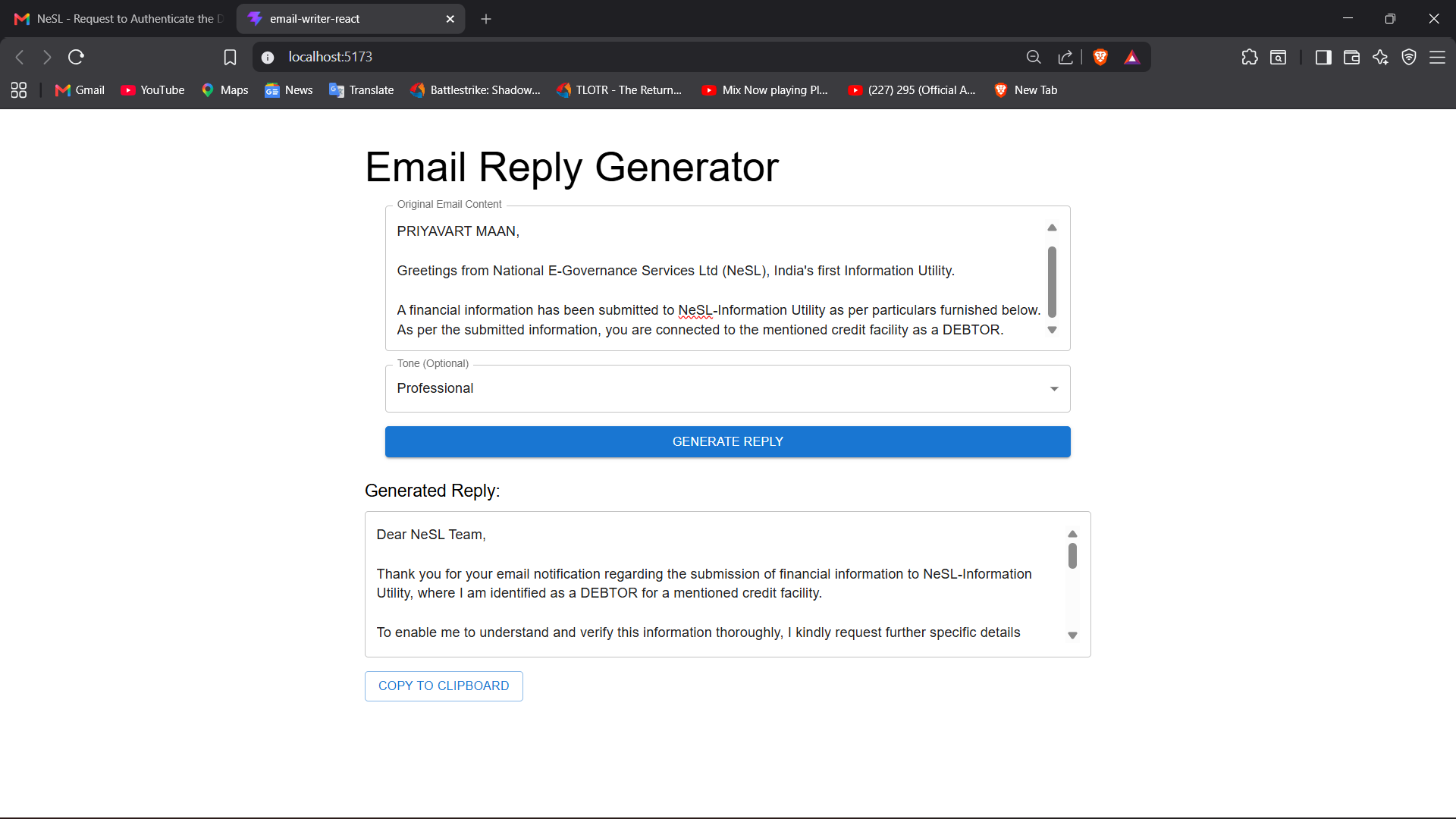Toggle the browser sidebar panel icon

pyautogui.click(x=1323, y=57)
